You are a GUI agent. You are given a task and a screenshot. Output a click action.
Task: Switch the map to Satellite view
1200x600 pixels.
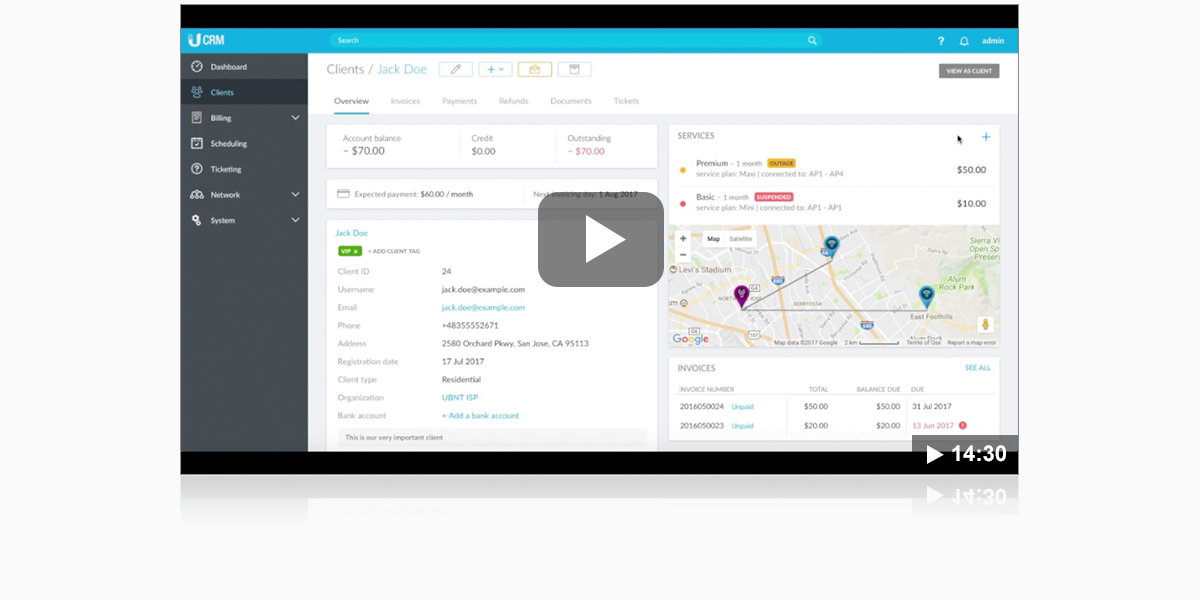(742, 240)
